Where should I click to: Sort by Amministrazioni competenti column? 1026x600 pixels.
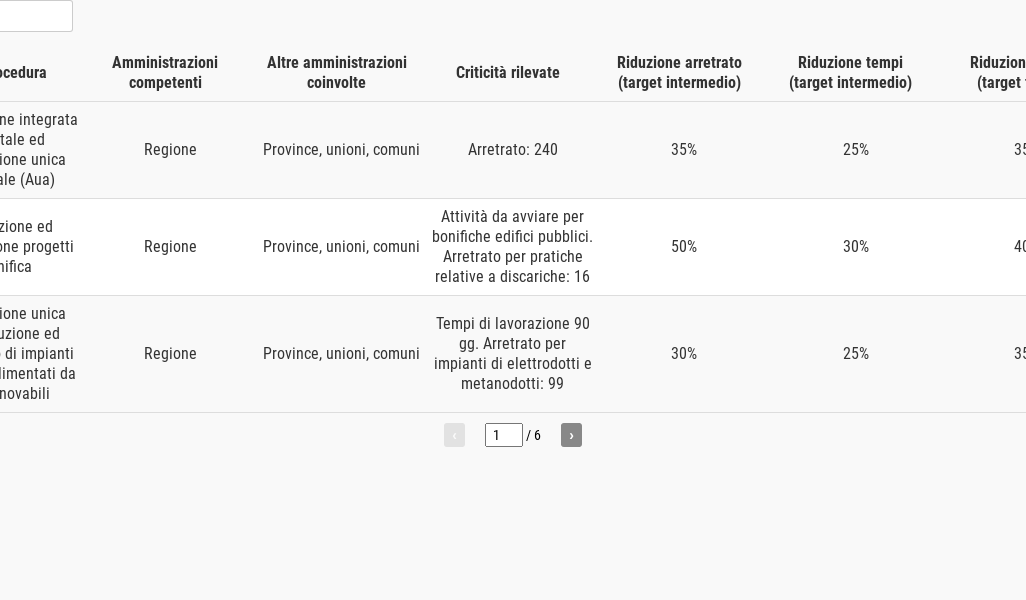(x=165, y=72)
